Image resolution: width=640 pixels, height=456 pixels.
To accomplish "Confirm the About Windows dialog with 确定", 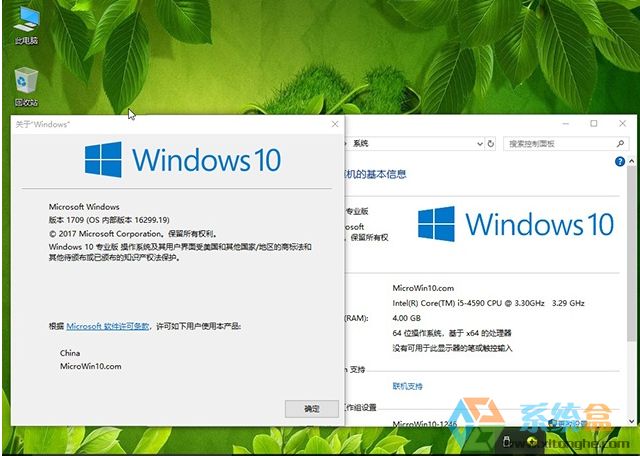I will tap(311, 409).
